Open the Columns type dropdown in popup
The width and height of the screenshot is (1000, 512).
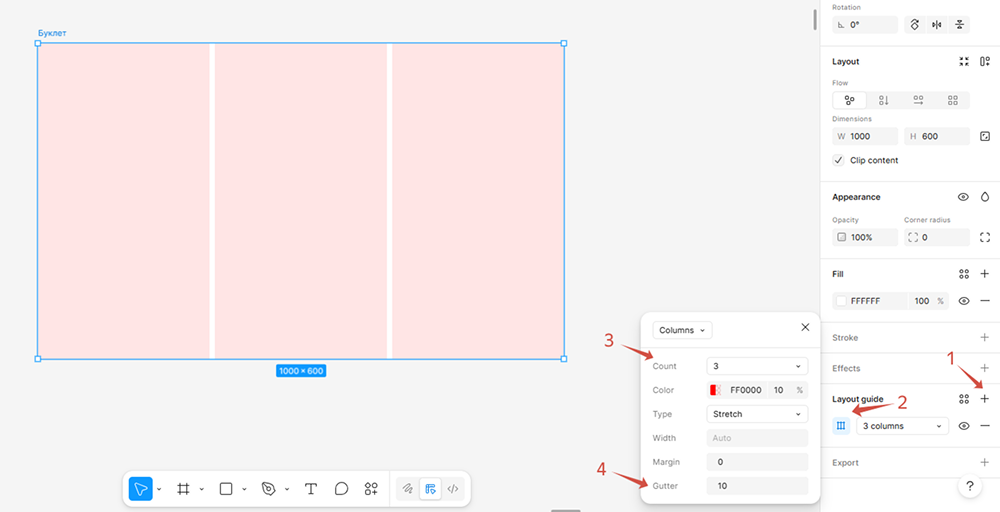682,330
